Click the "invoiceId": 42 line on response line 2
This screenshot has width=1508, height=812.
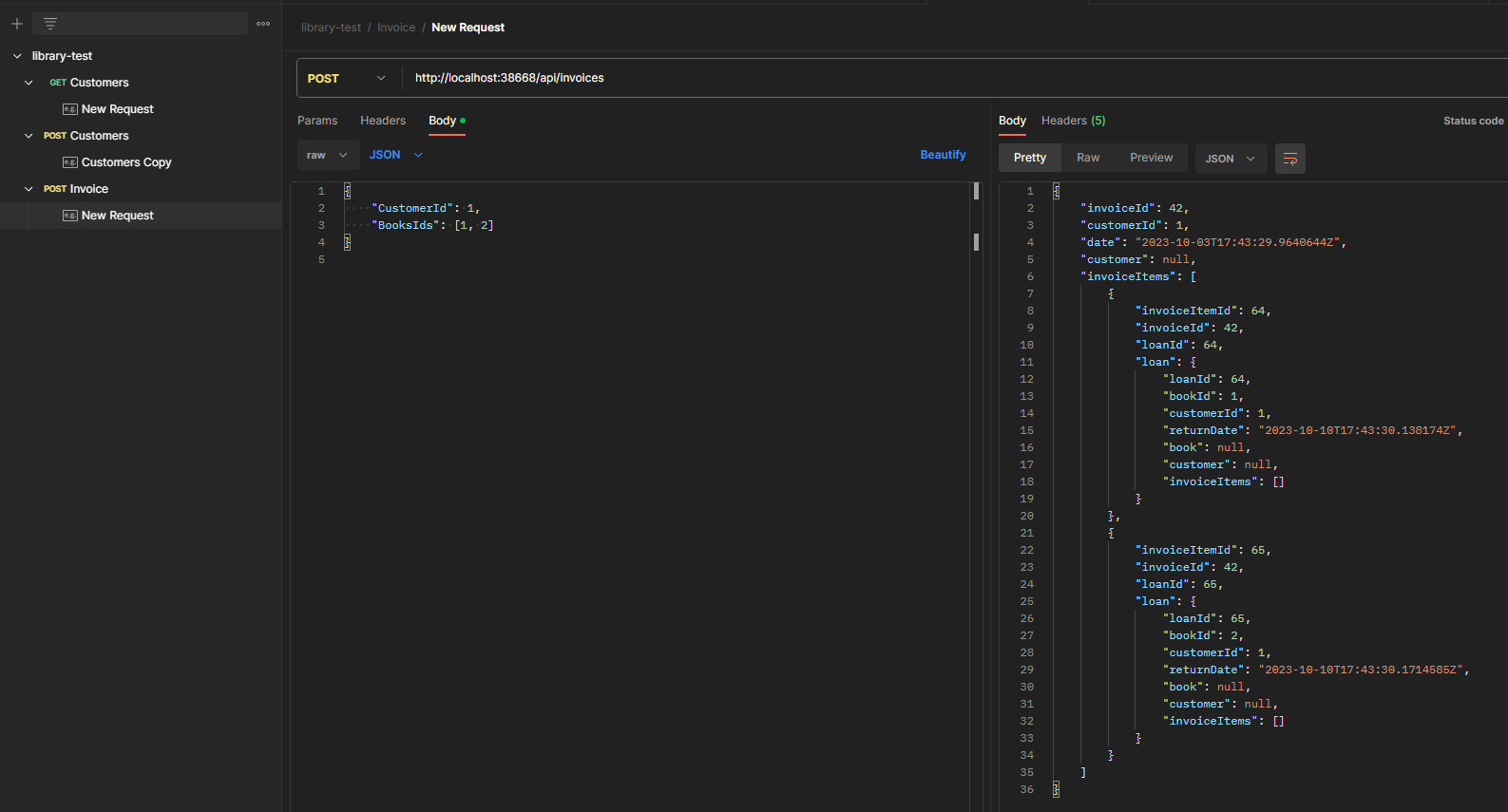click(1135, 208)
